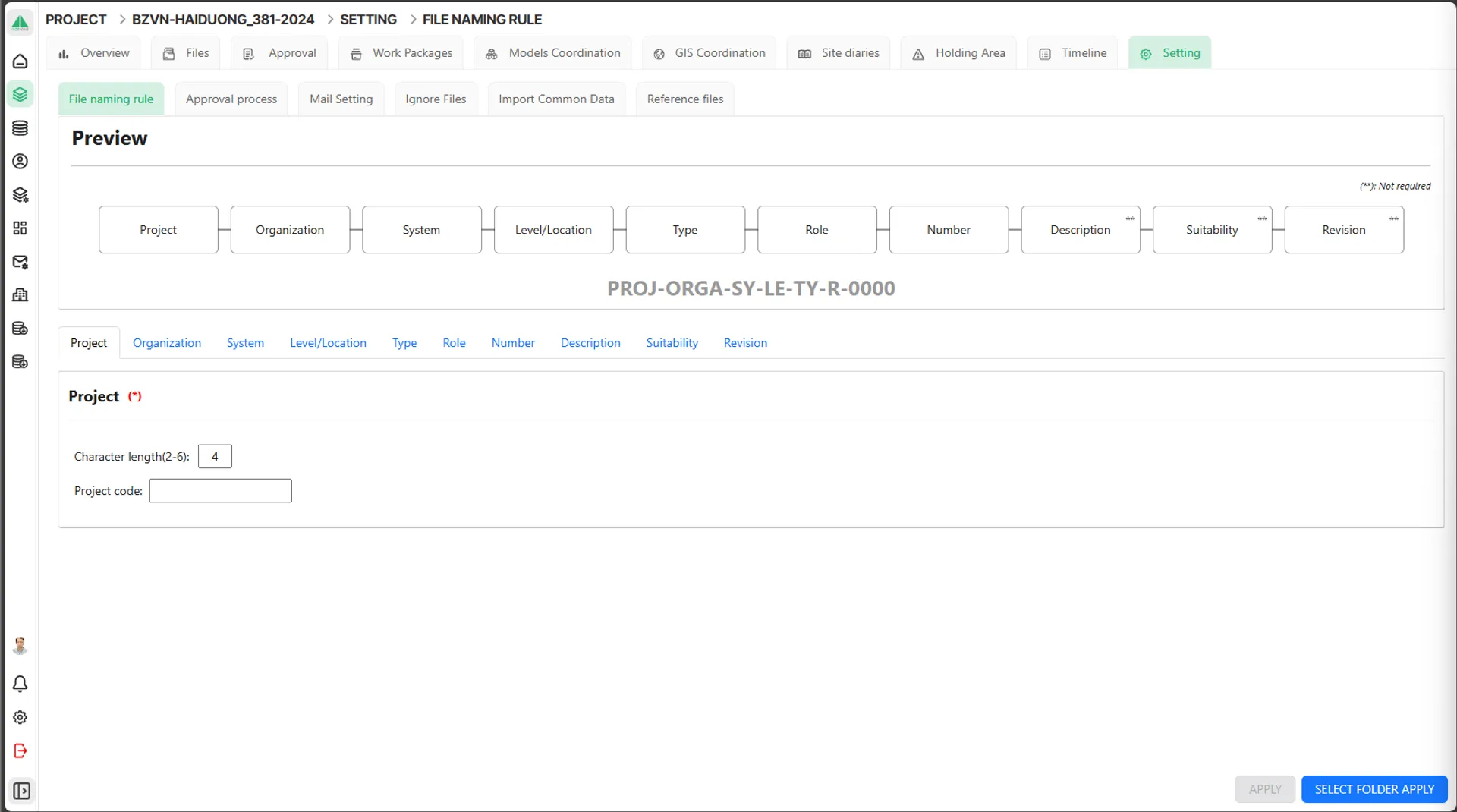Click the Character length input field
The image size is (1457, 812).
215,456
